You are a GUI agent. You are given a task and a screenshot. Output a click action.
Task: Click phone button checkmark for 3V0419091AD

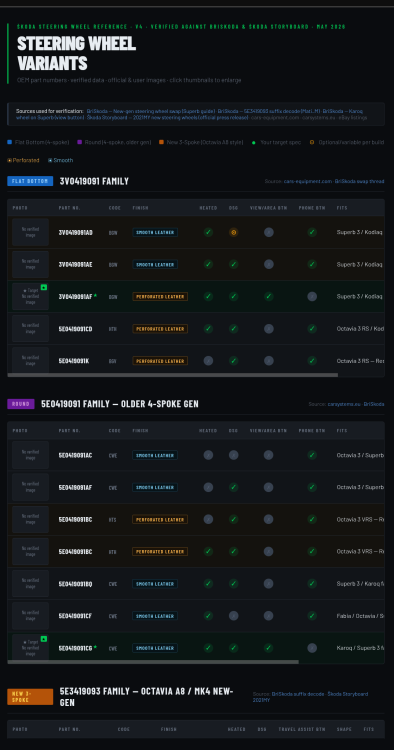pyautogui.click(x=312, y=232)
